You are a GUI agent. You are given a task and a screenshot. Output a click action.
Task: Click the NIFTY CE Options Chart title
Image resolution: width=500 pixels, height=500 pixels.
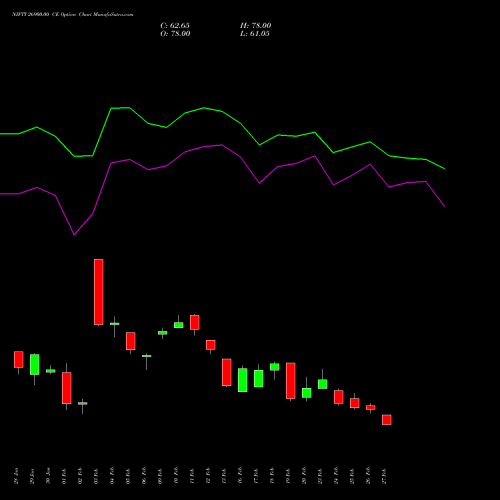click(73, 15)
